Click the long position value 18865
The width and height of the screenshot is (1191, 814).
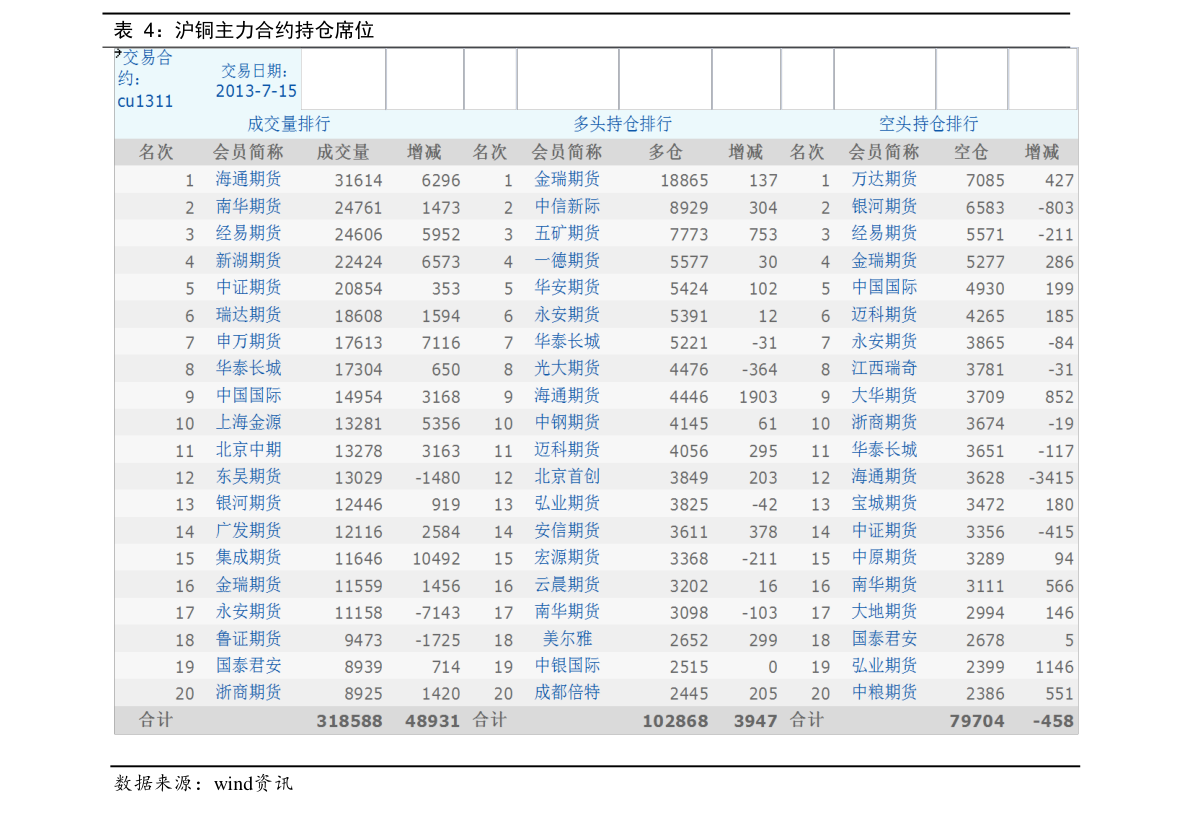684,181
